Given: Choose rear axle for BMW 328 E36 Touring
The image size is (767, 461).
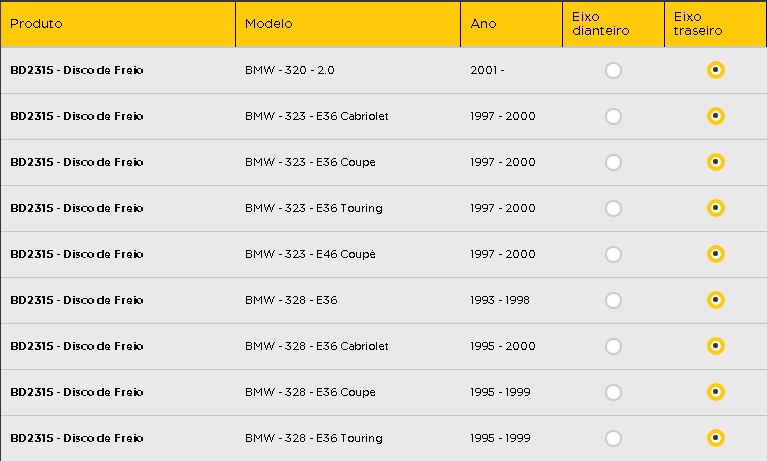Looking at the screenshot, I should click(716, 438).
